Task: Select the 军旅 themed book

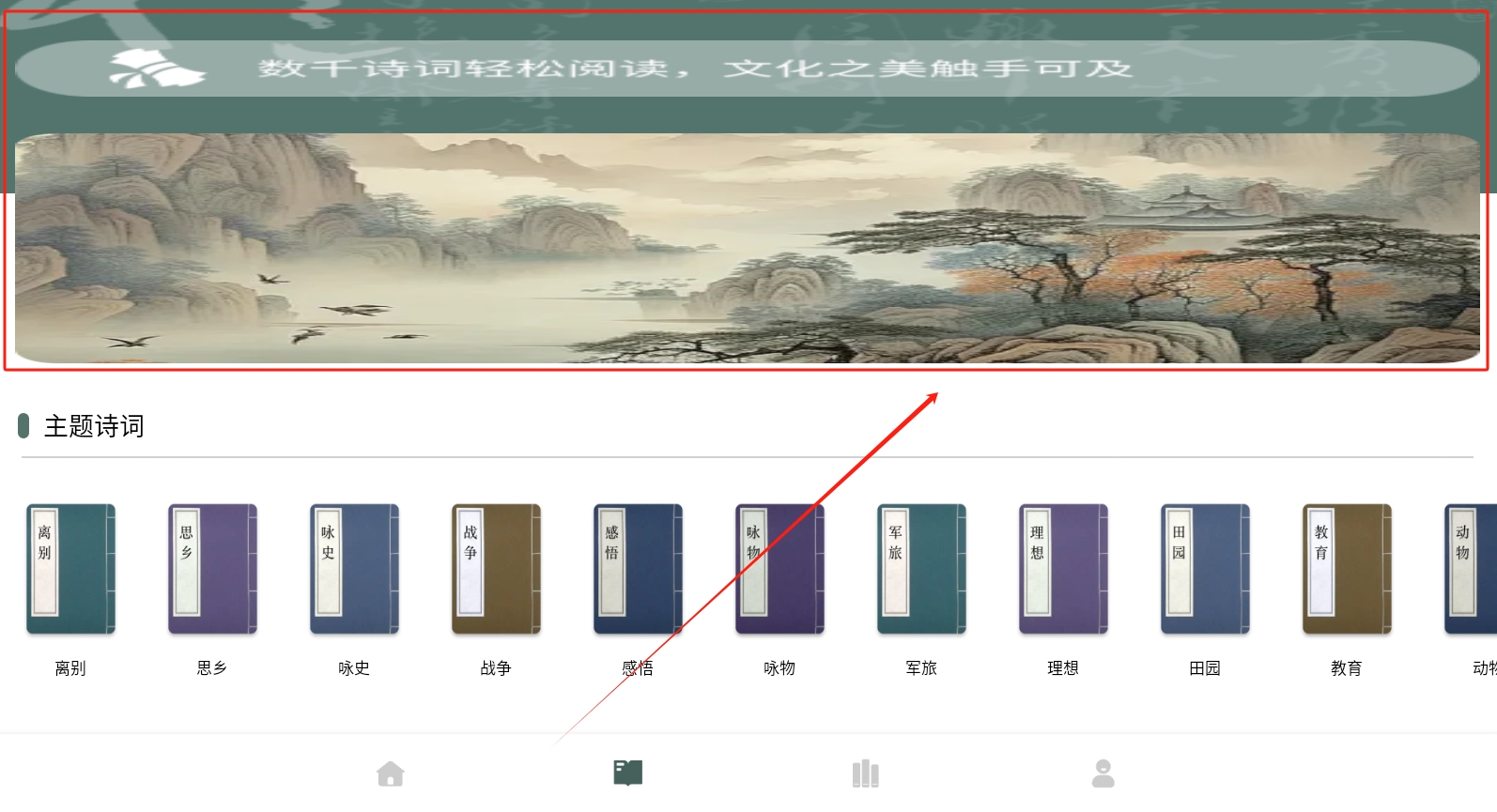Action: [921, 569]
